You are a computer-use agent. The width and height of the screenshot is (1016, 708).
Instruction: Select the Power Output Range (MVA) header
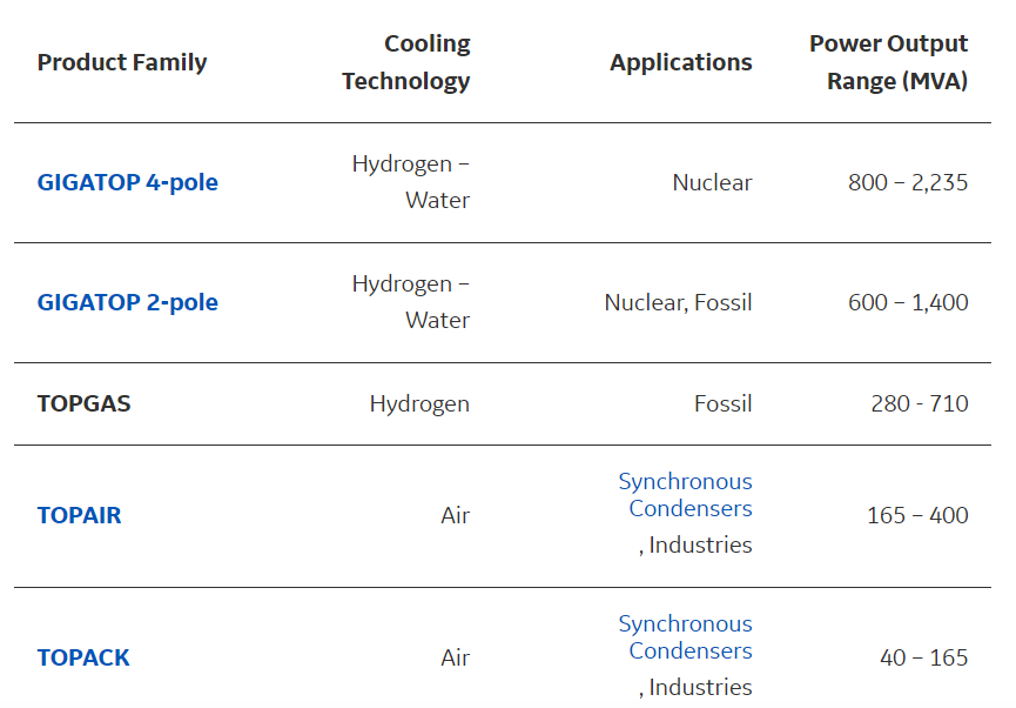888,62
